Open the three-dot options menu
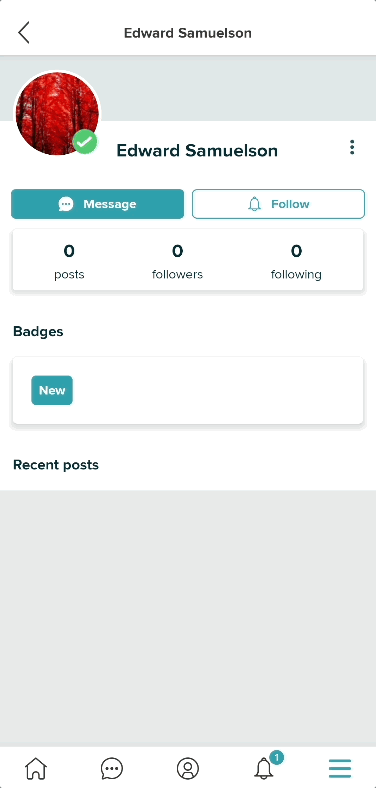Image resolution: width=376 pixels, height=788 pixels. coord(352,147)
